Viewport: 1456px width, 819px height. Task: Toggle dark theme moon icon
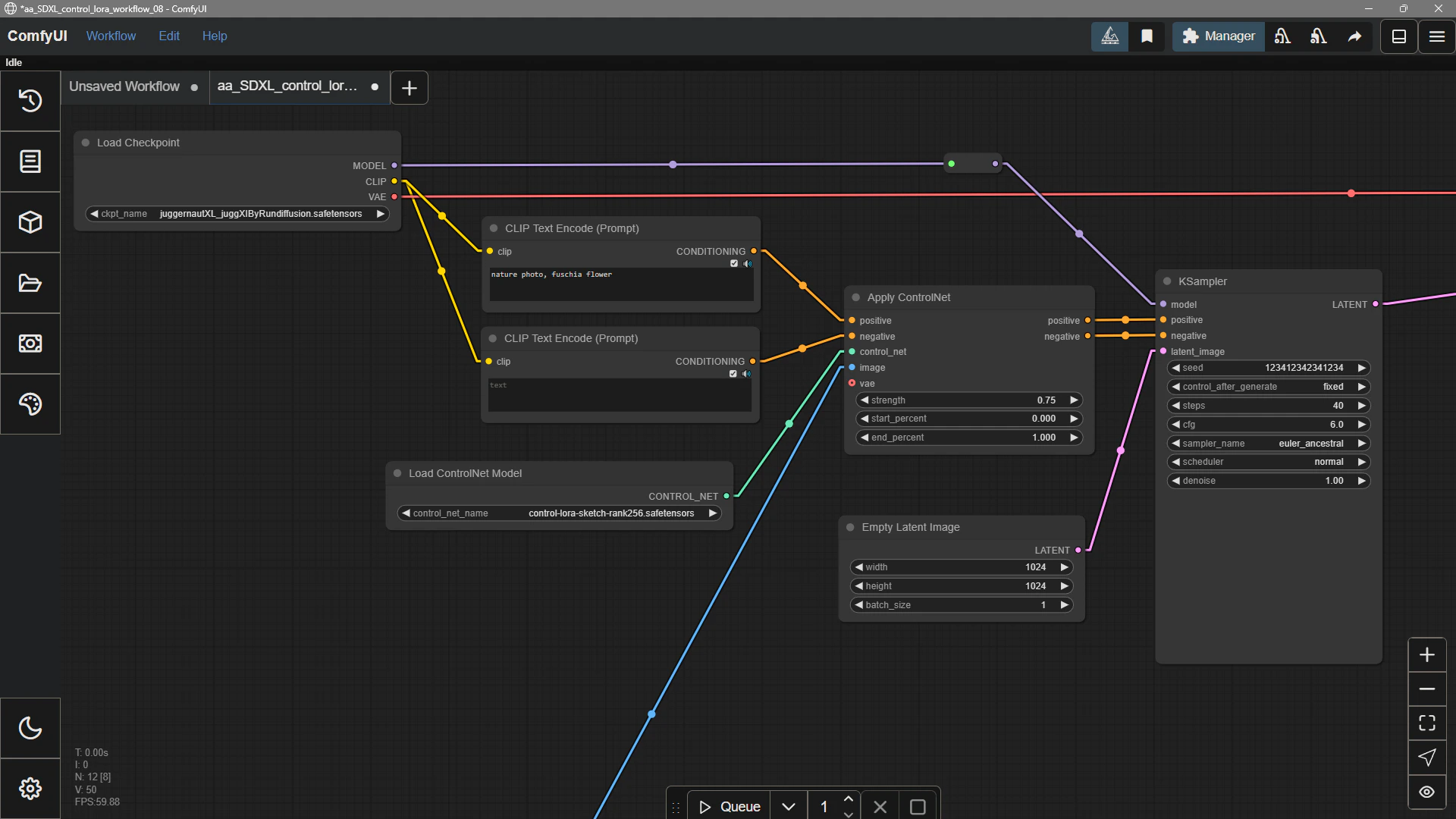[30, 728]
